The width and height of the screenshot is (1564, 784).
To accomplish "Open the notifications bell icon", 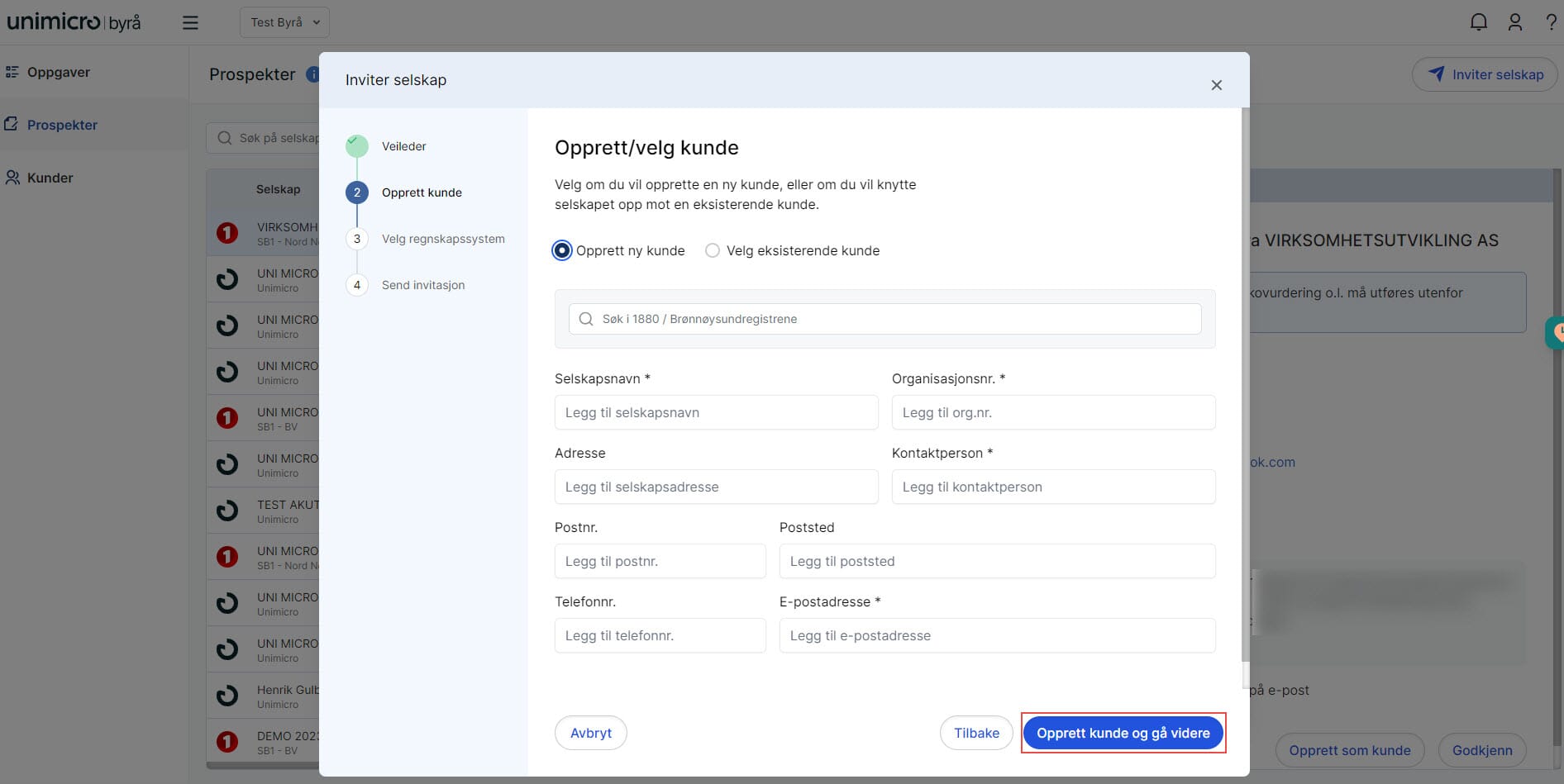I will coord(1479,22).
